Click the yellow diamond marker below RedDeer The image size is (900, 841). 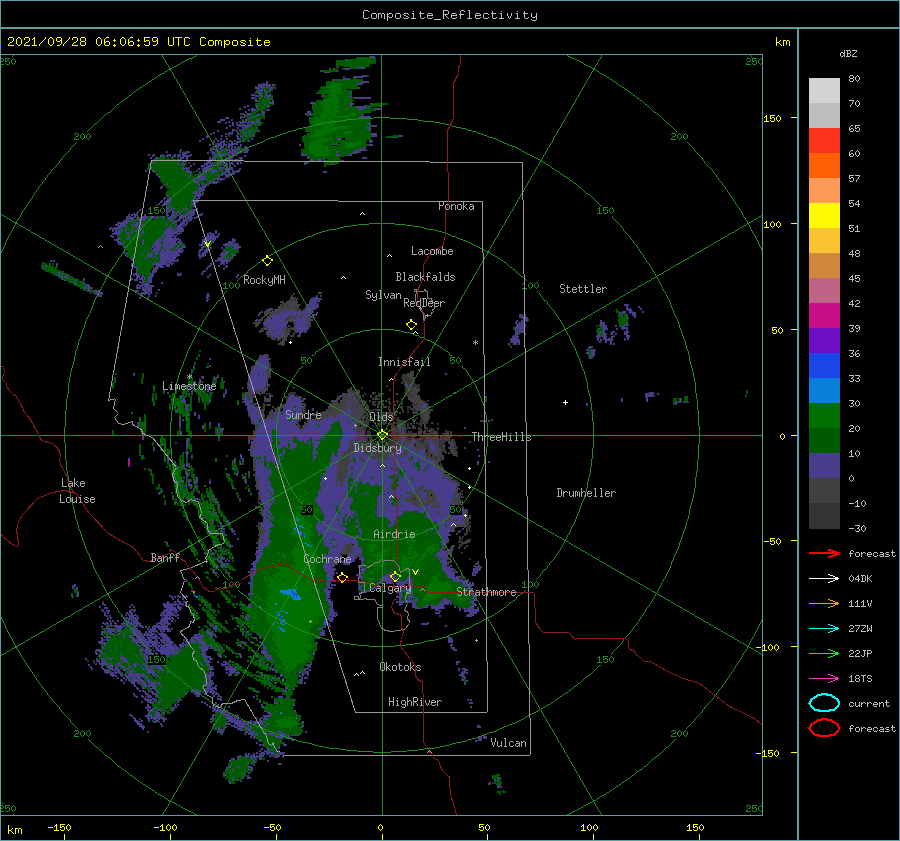411,325
